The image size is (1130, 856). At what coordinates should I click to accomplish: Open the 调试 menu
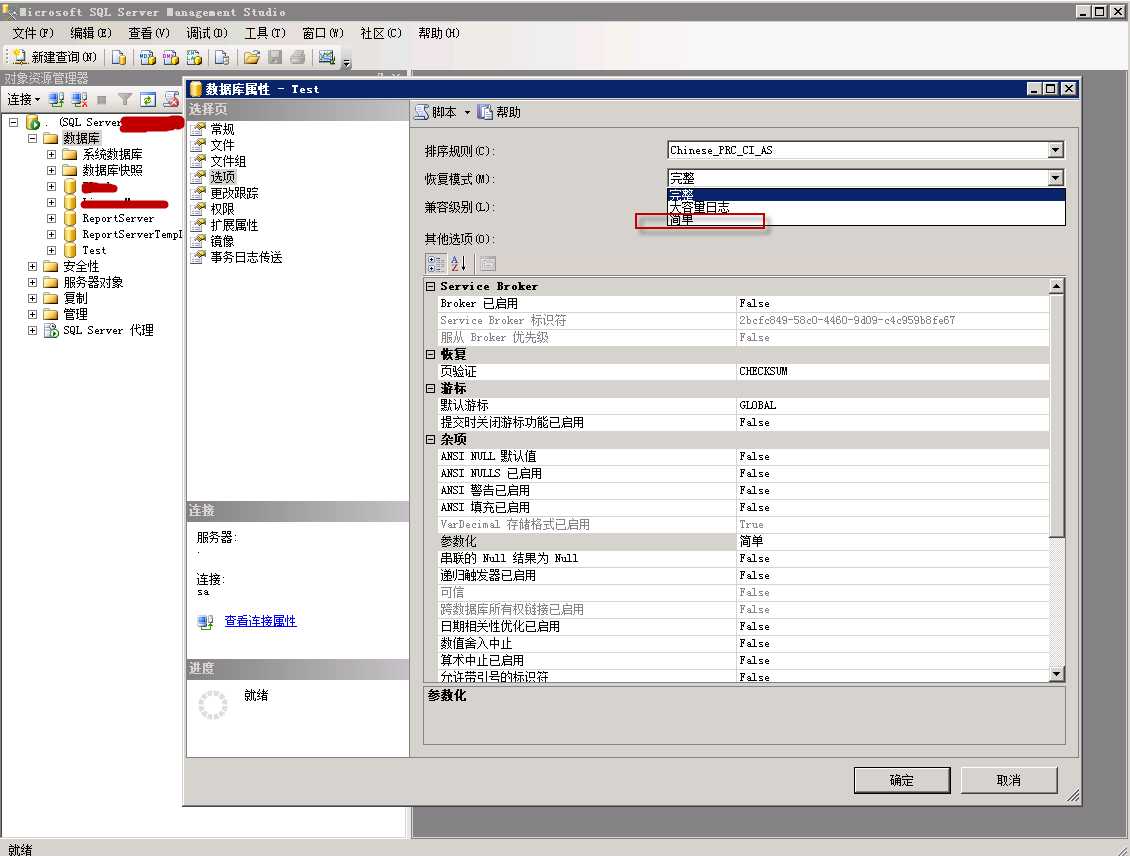pyautogui.click(x=207, y=33)
